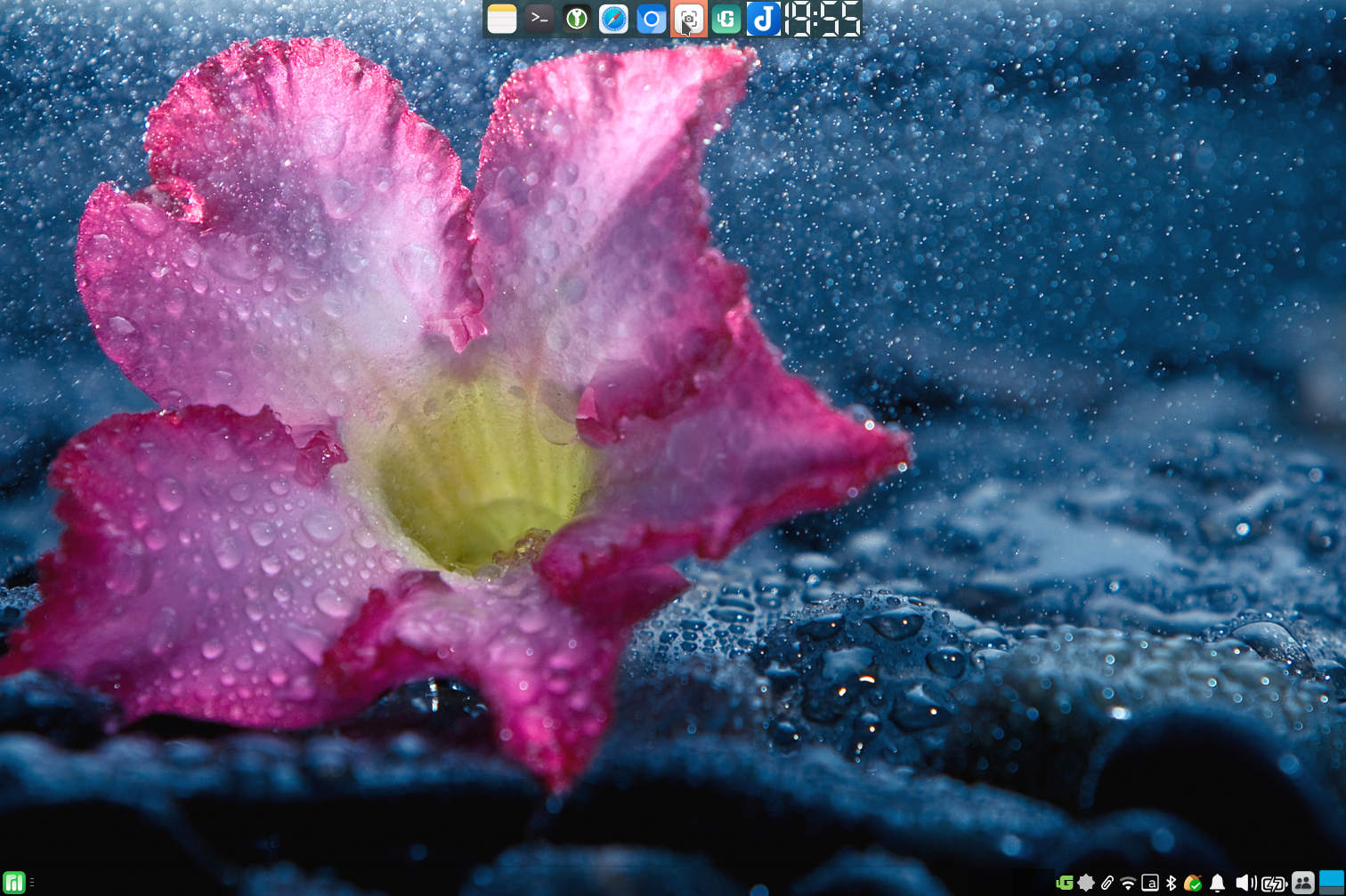Open the keyboard input method indicator

(1149, 883)
